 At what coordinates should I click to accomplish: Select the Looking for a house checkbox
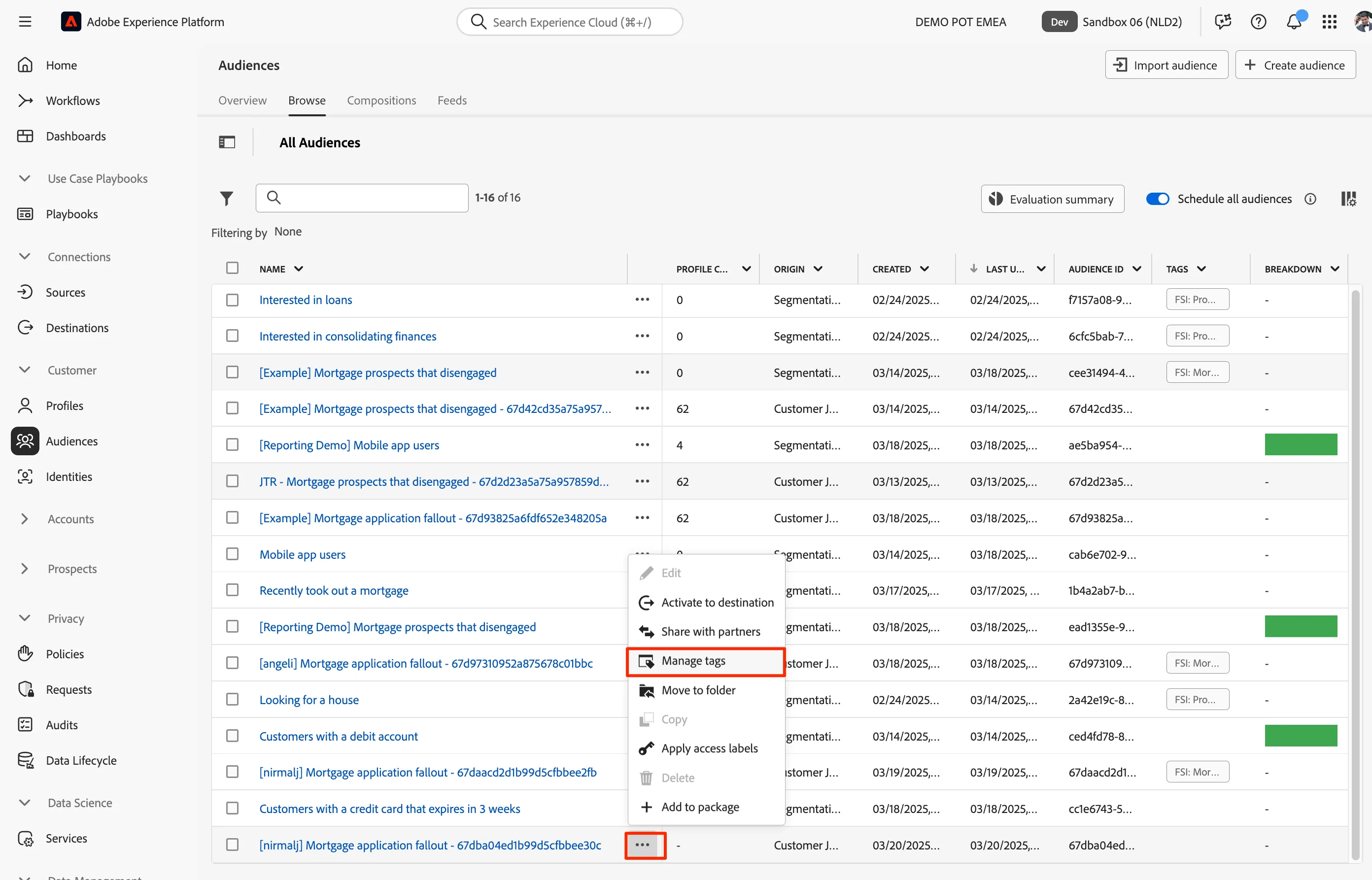click(x=232, y=700)
